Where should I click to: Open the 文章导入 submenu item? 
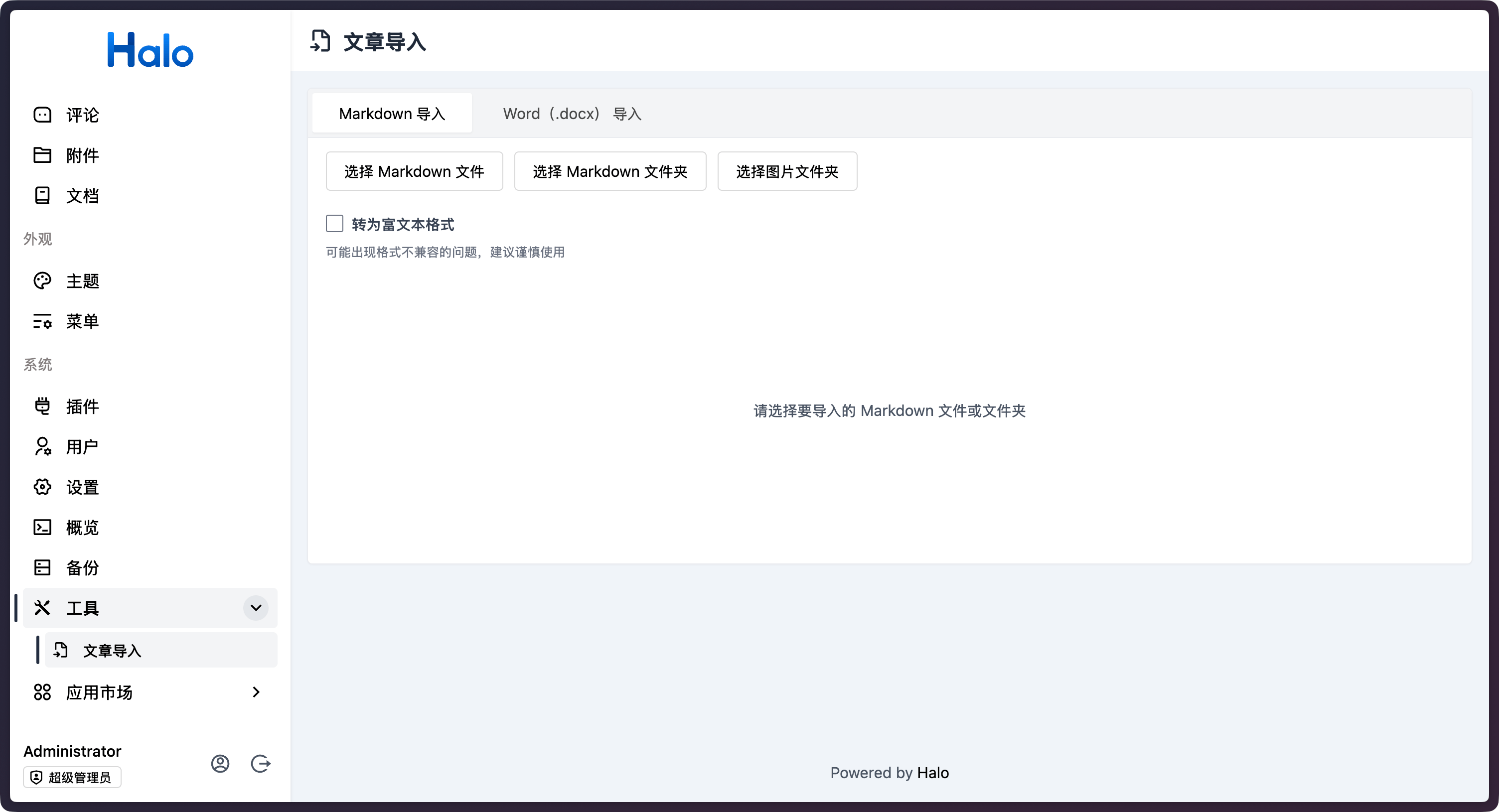point(112,650)
